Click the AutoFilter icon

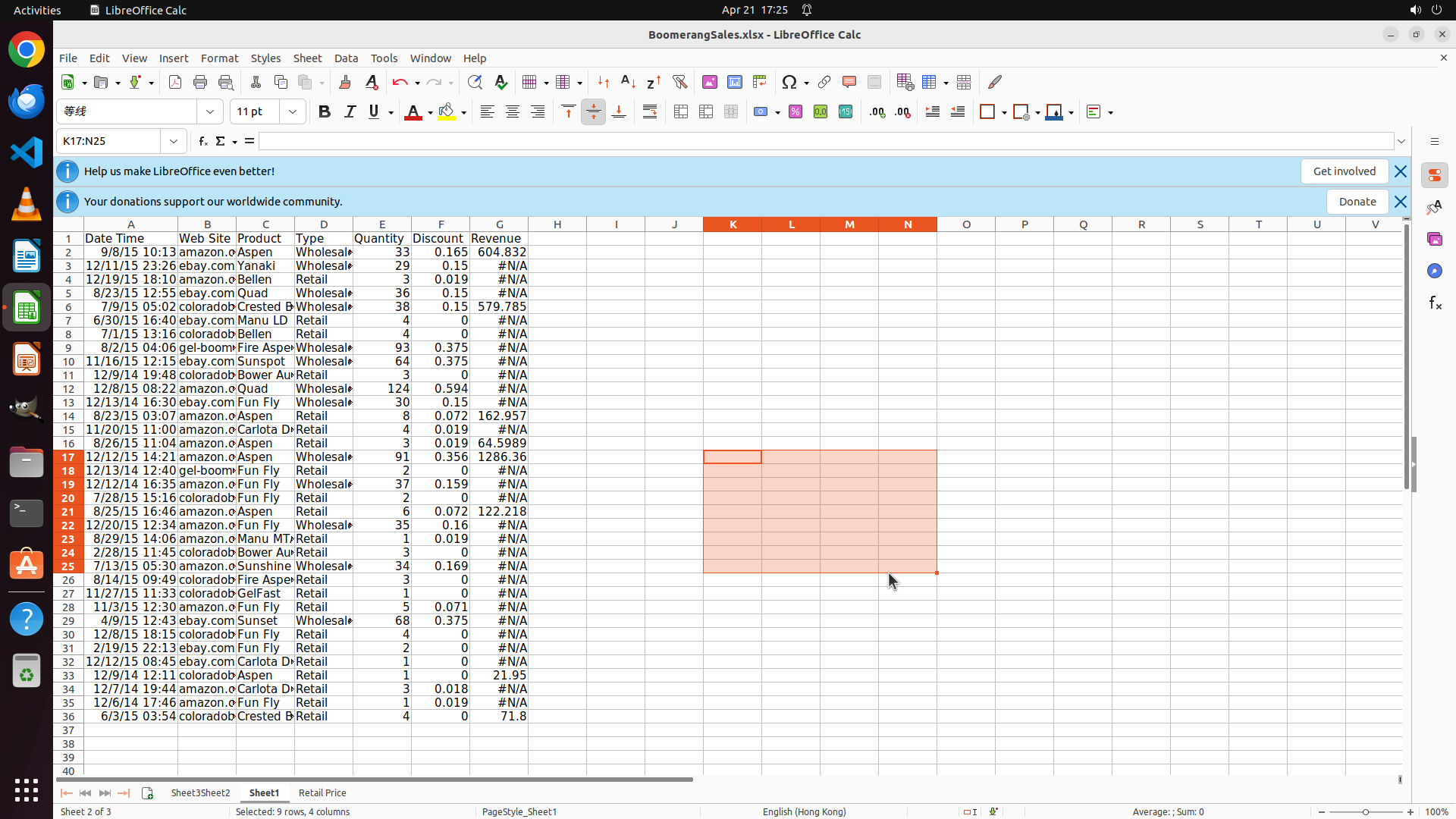click(x=679, y=82)
